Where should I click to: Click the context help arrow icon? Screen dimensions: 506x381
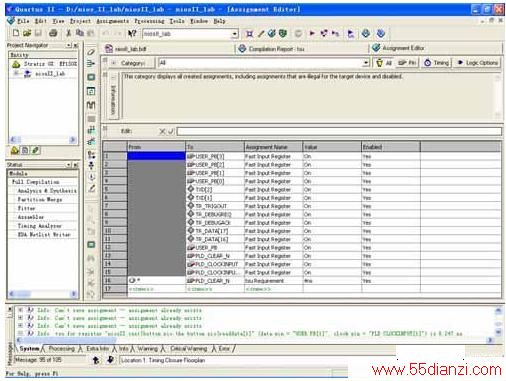click(132, 33)
